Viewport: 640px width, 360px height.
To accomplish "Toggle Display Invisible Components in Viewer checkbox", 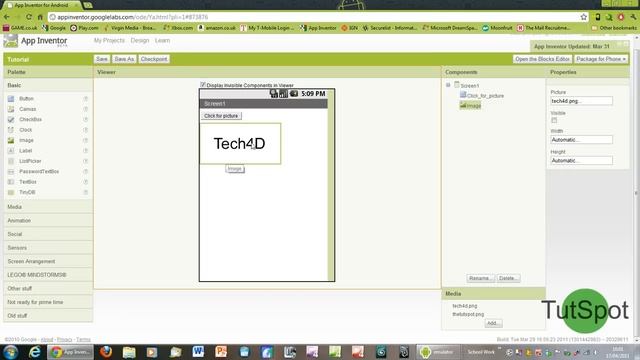I will pos(203,84).
